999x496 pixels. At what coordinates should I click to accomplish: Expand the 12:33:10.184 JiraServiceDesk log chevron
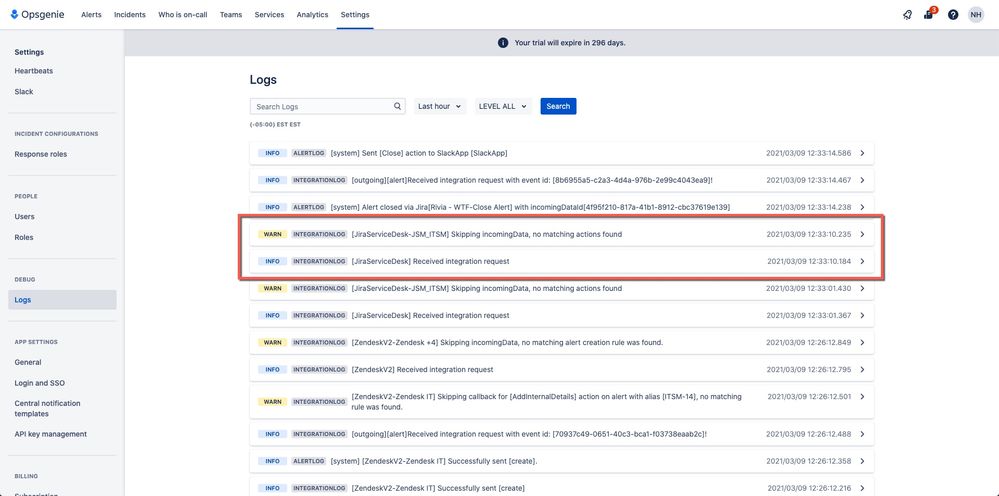[x=862, y=261]
